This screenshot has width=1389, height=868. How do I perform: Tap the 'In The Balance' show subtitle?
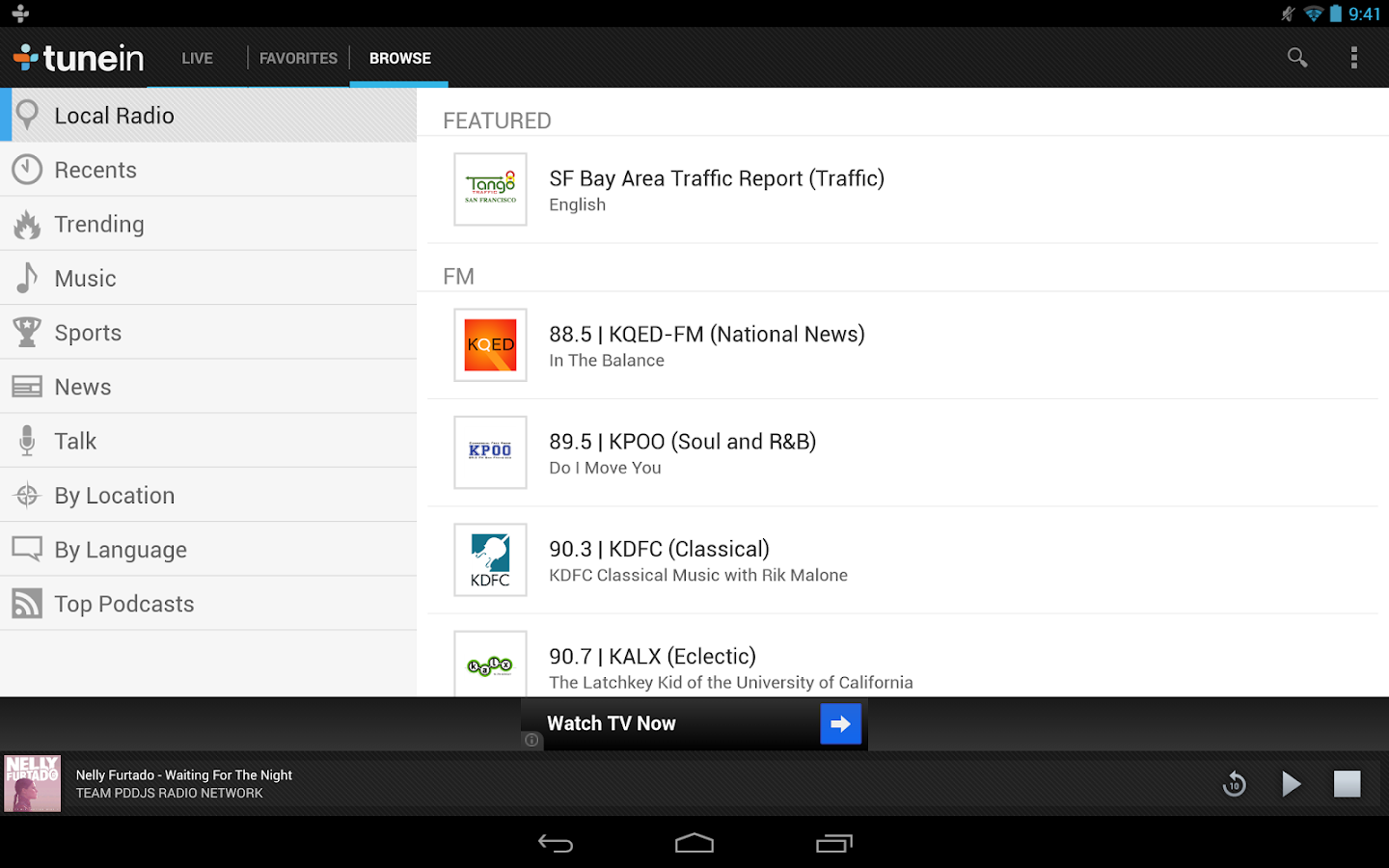tap(607, 361)
